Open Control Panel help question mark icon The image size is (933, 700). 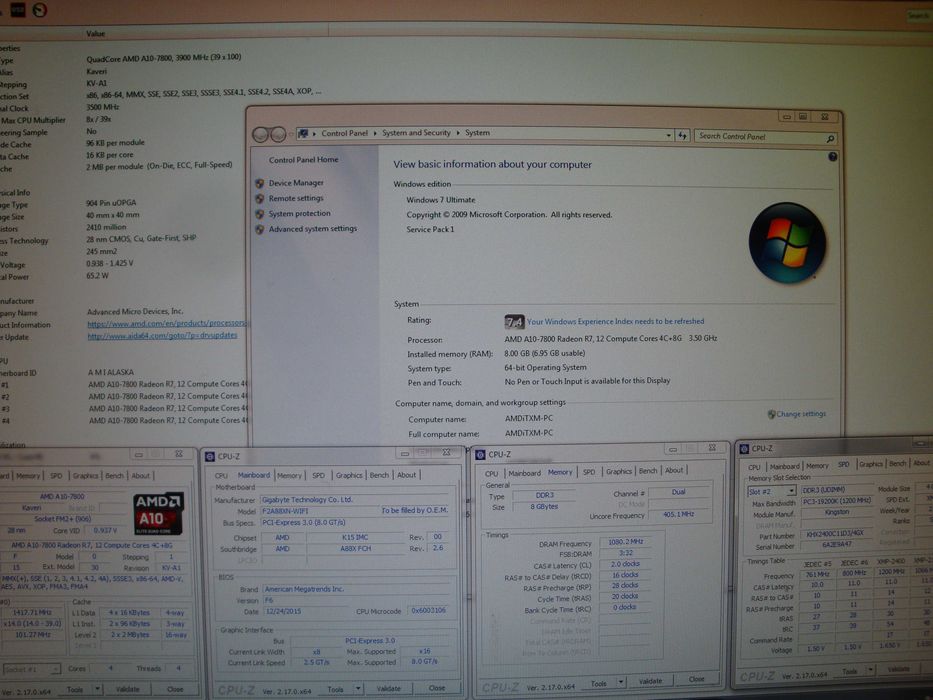point(832,157)
